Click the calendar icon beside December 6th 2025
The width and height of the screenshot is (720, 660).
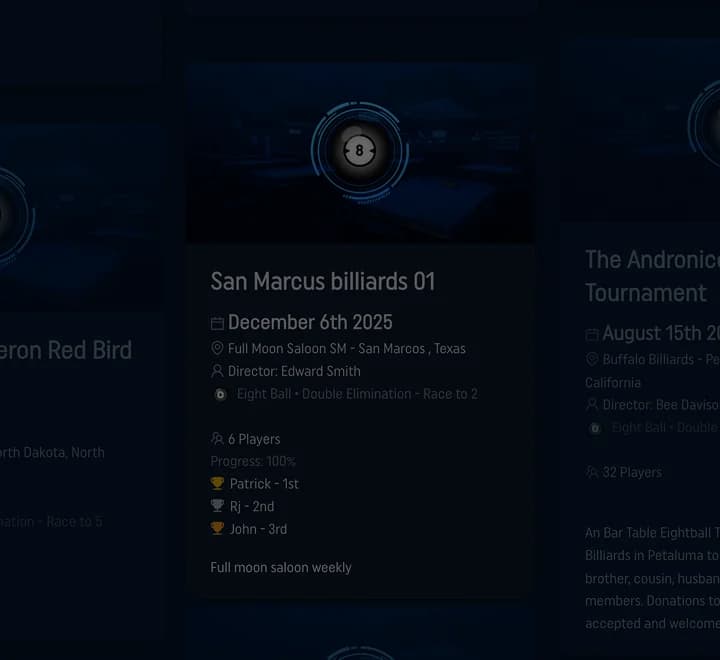tap(217, 323)
